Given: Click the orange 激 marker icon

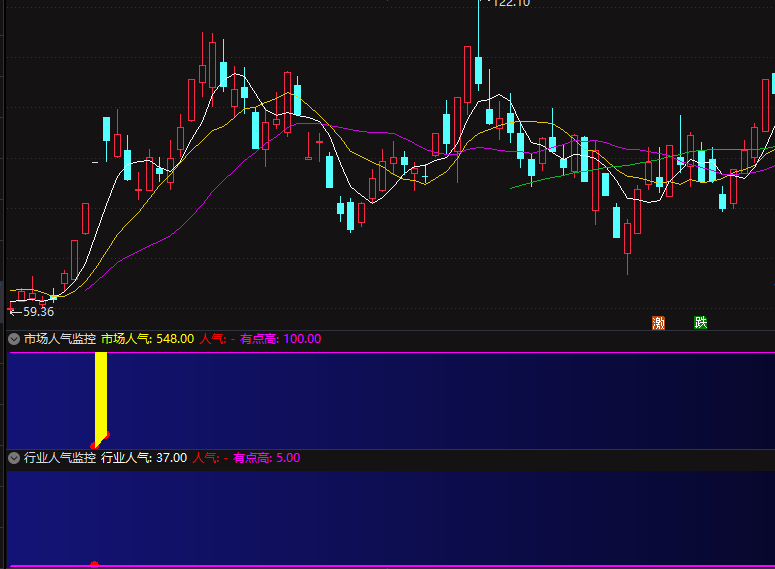Looking at the screenshot, I should (658, 323).
